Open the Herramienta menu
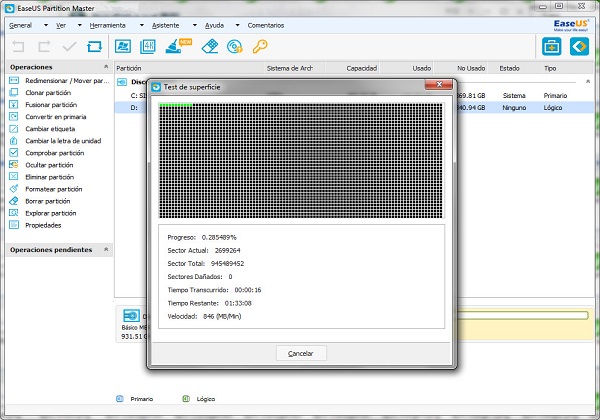 coord(108,25)
